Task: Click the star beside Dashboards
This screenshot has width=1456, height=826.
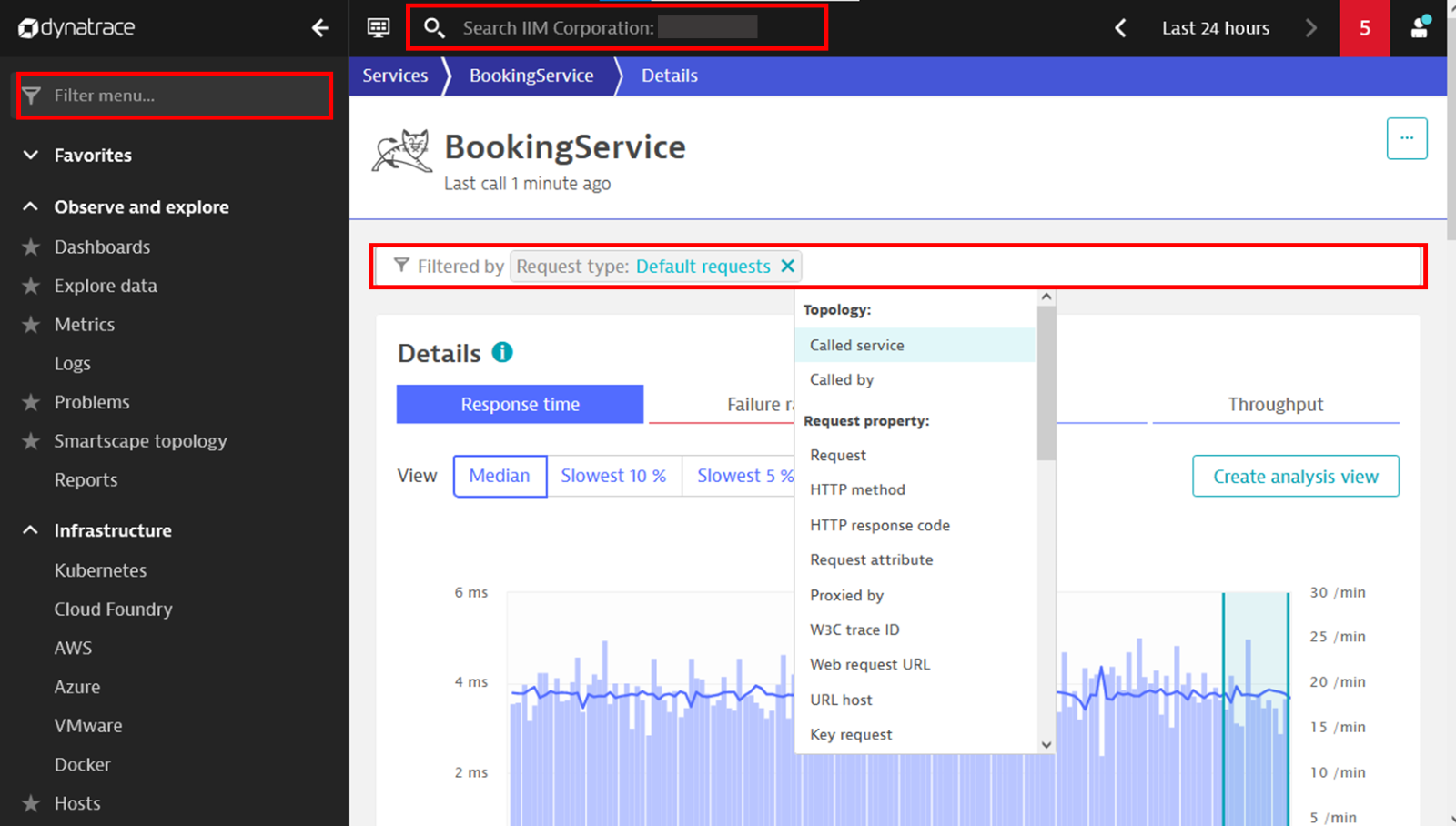Action: [x=31, y=247]
